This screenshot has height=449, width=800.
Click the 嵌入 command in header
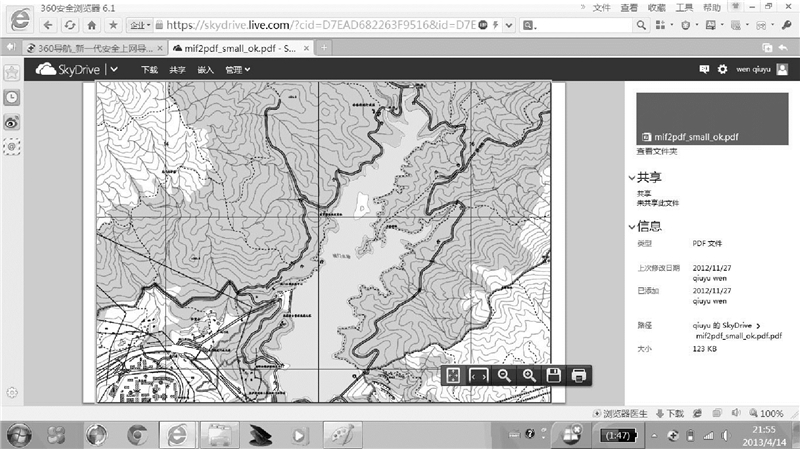coord(206,70)
